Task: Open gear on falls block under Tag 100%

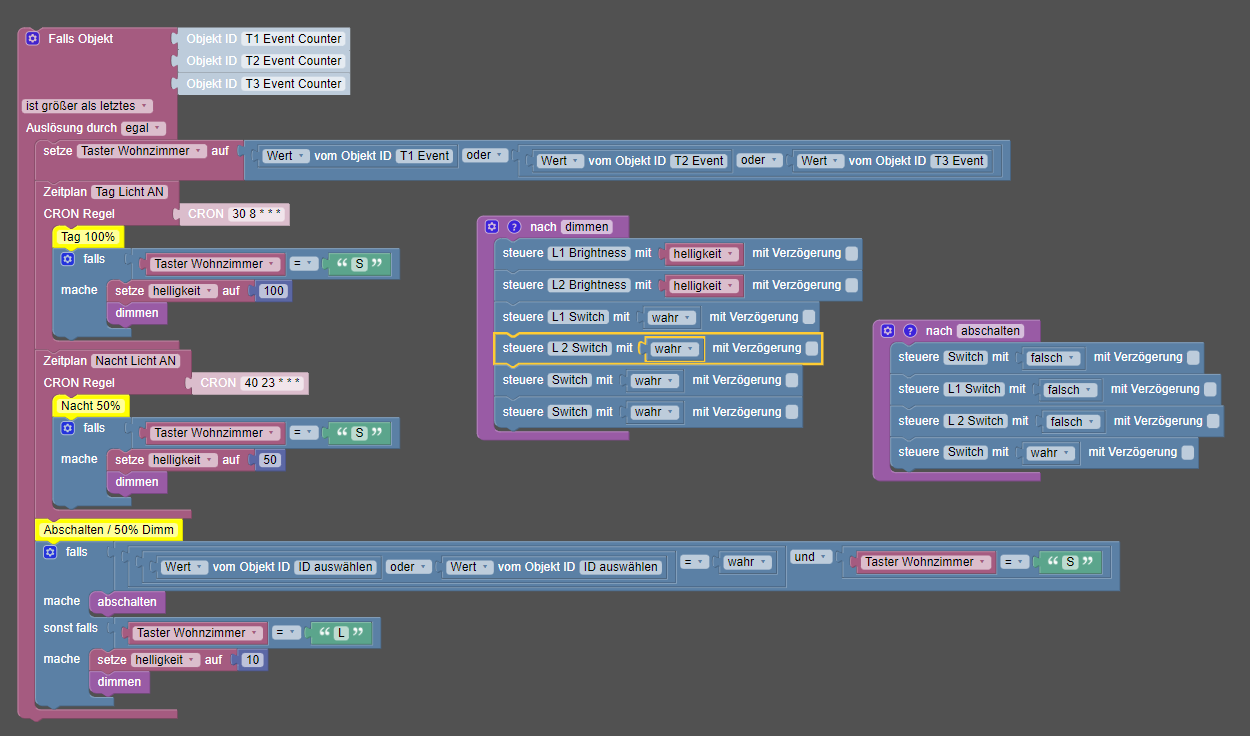Action: 67,259
